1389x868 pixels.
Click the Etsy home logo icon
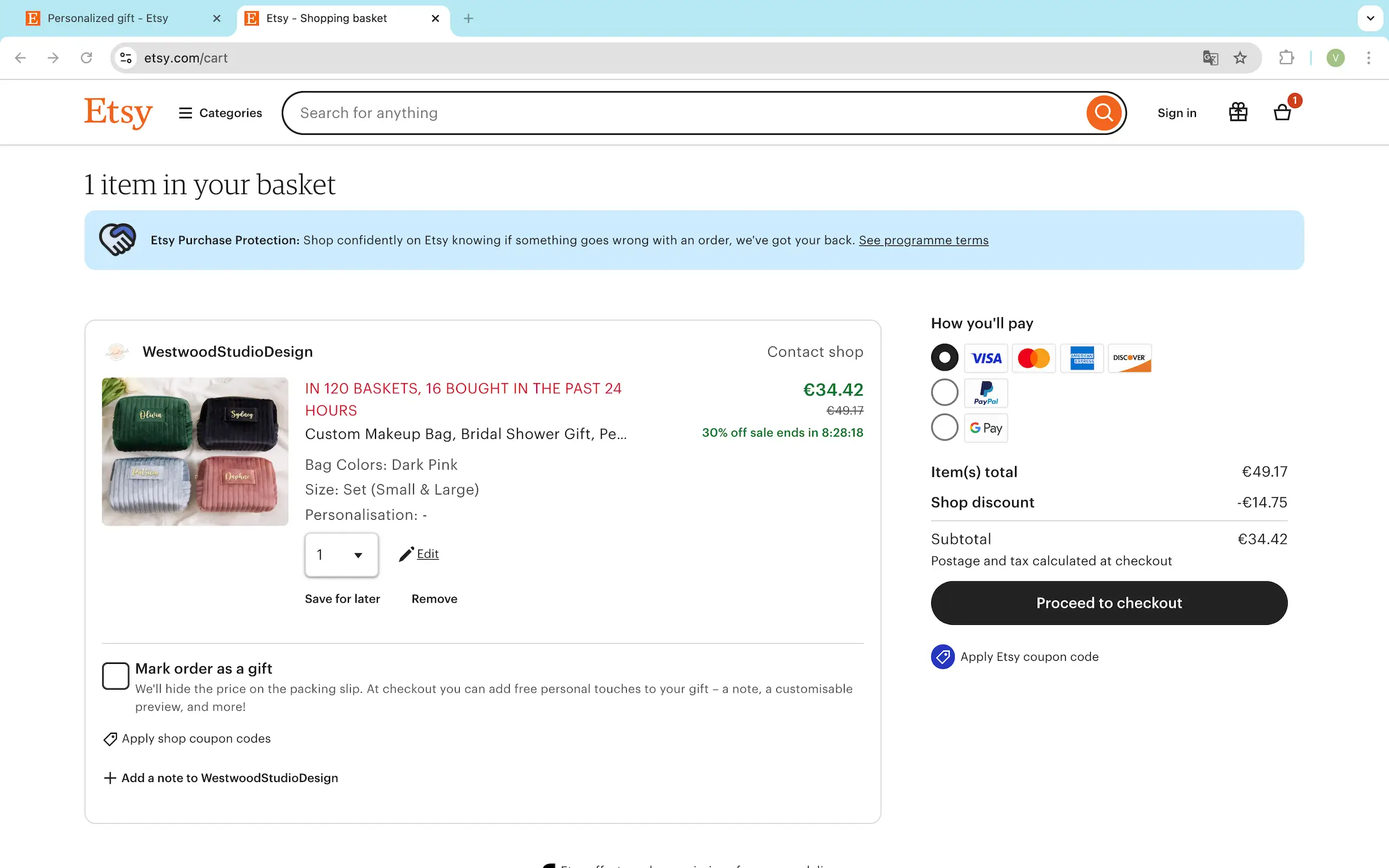point(117,112)
